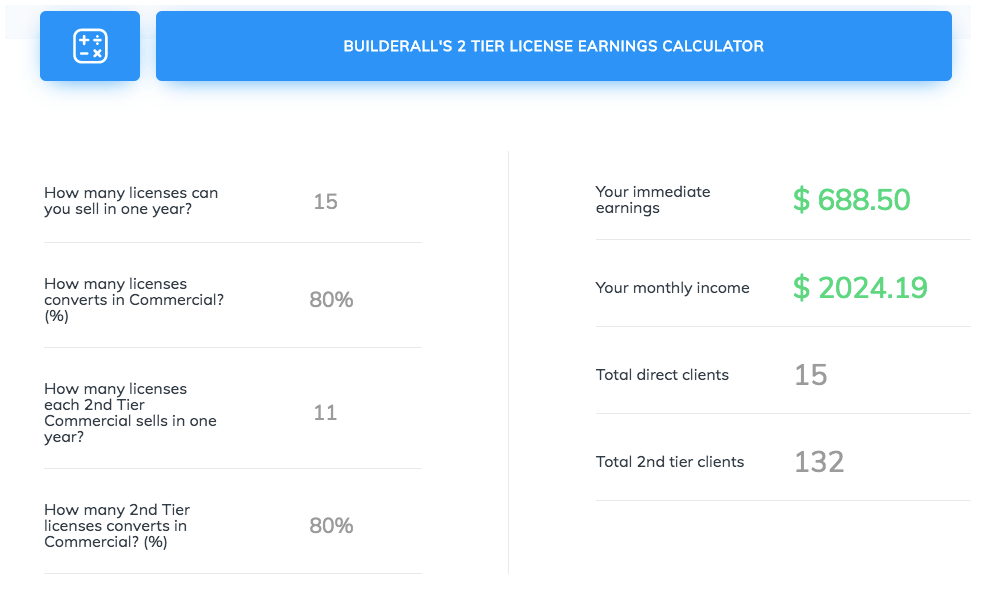This screenshot has height=611, width=987.
Task: Click the $ 688.50 immediate earnings value
Action: click(x=851, y=200)
